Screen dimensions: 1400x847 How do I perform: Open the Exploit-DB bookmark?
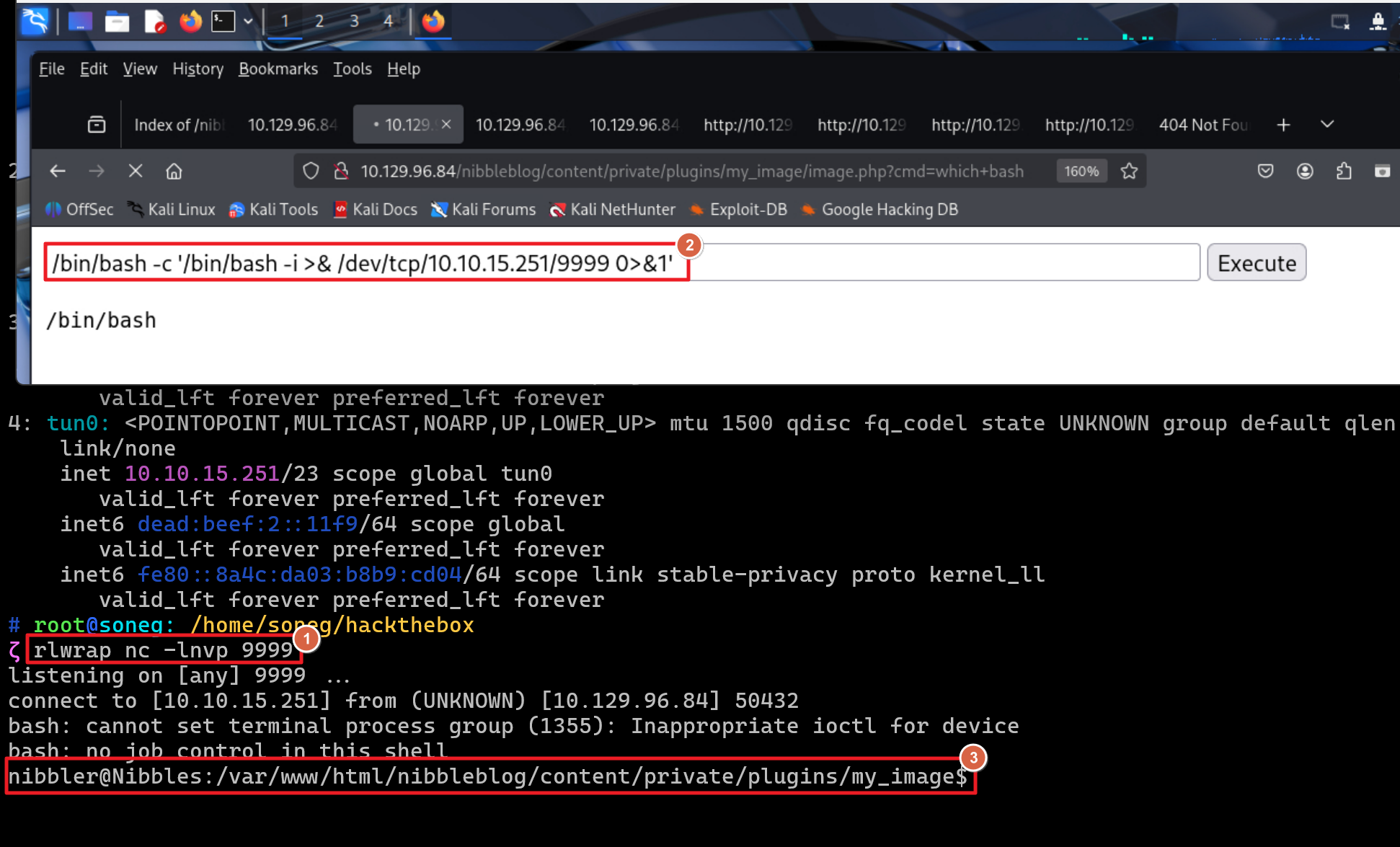tap(739, 209)
